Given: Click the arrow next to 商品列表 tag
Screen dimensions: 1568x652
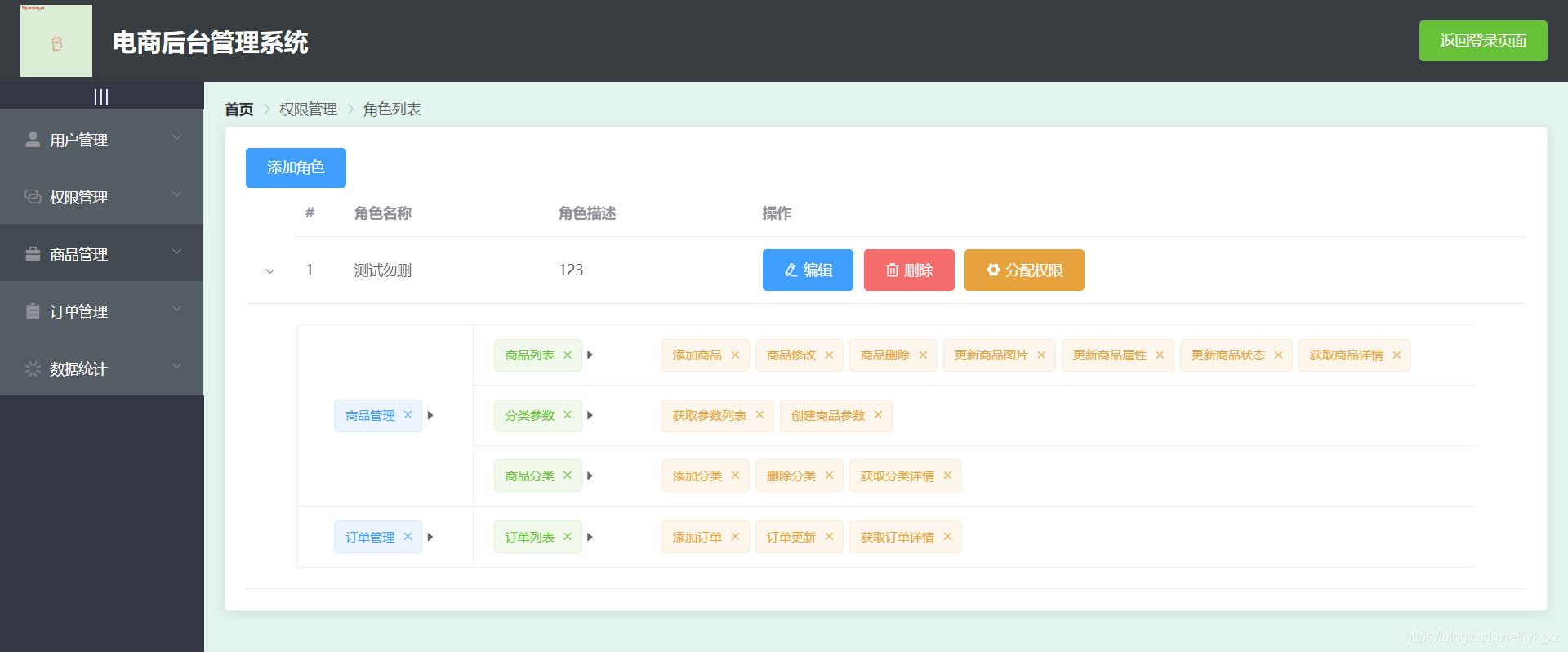Looking at the screenshot, I should (590, 355).
